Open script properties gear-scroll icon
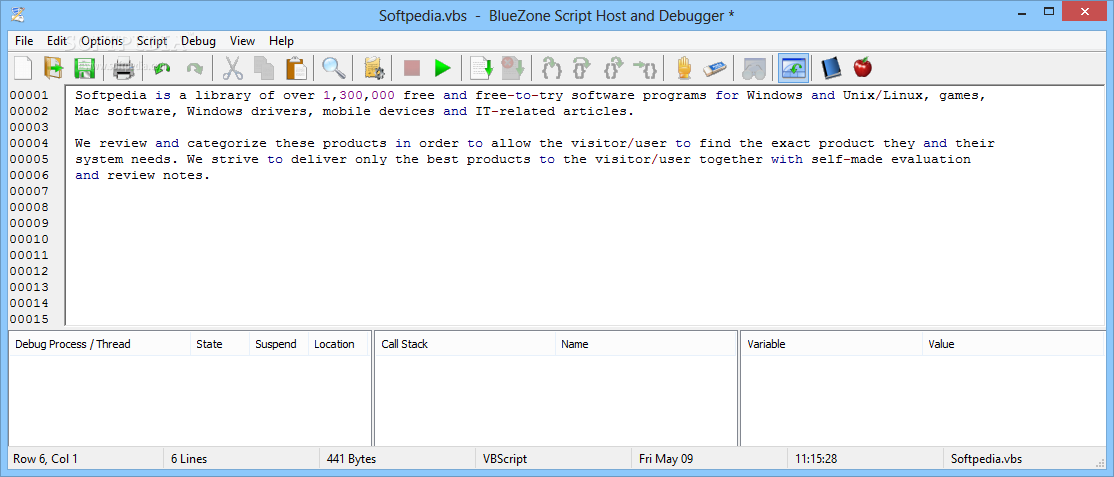The width and height of the screenshot is (1114, 477). pyautogui.click(x=374, y=68)
